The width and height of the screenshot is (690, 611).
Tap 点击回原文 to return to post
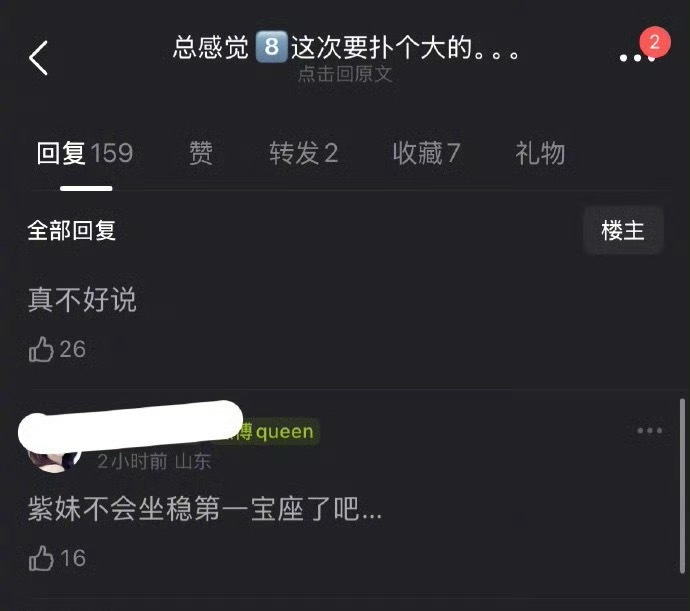pyautogui.click(x=345, y=74)
